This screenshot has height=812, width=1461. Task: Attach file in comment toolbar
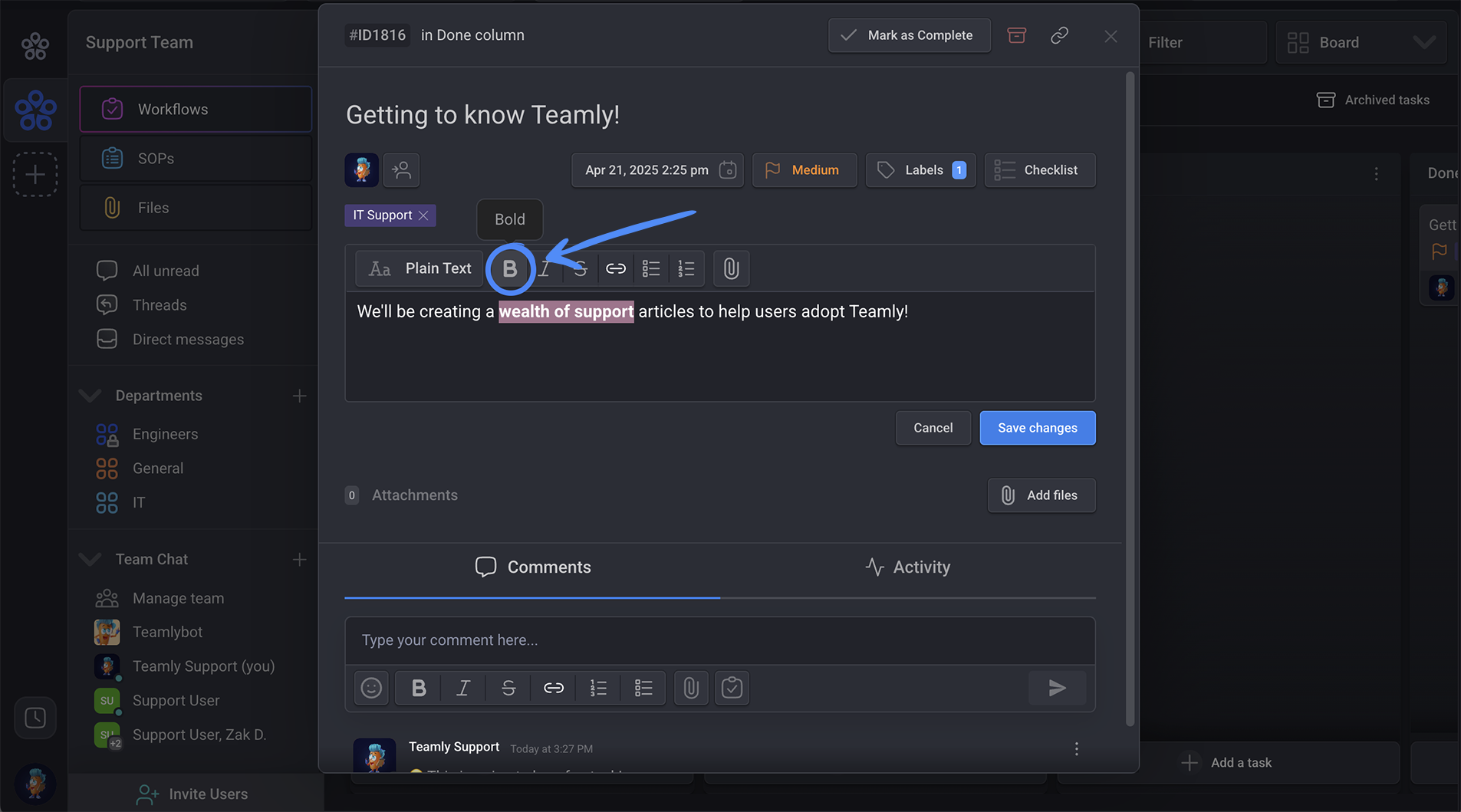[x=691, y=688]
